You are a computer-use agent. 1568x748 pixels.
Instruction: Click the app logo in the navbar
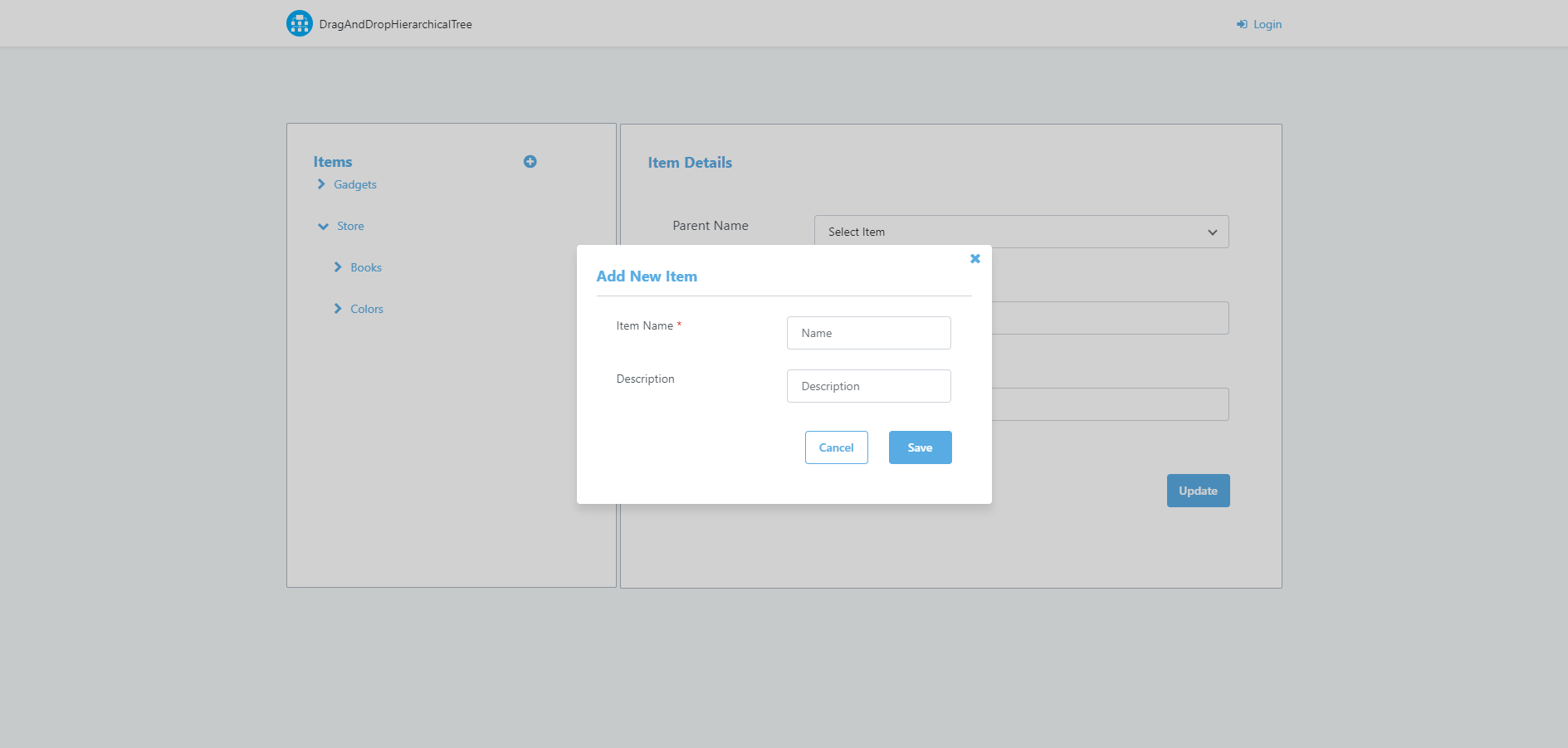(x=299, y=23)
